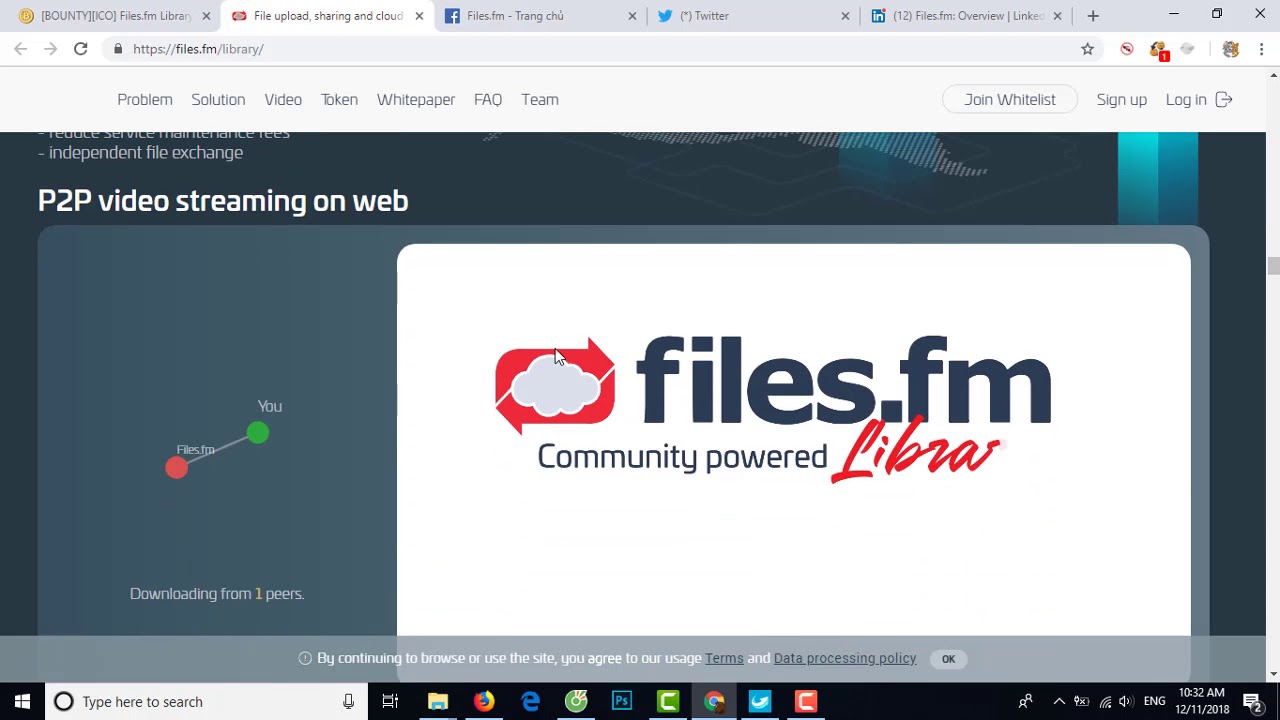The width and height of the screenshot is (1280, 720).
Task: Launch Firefox from the taskbar
Action: [484, 701]
